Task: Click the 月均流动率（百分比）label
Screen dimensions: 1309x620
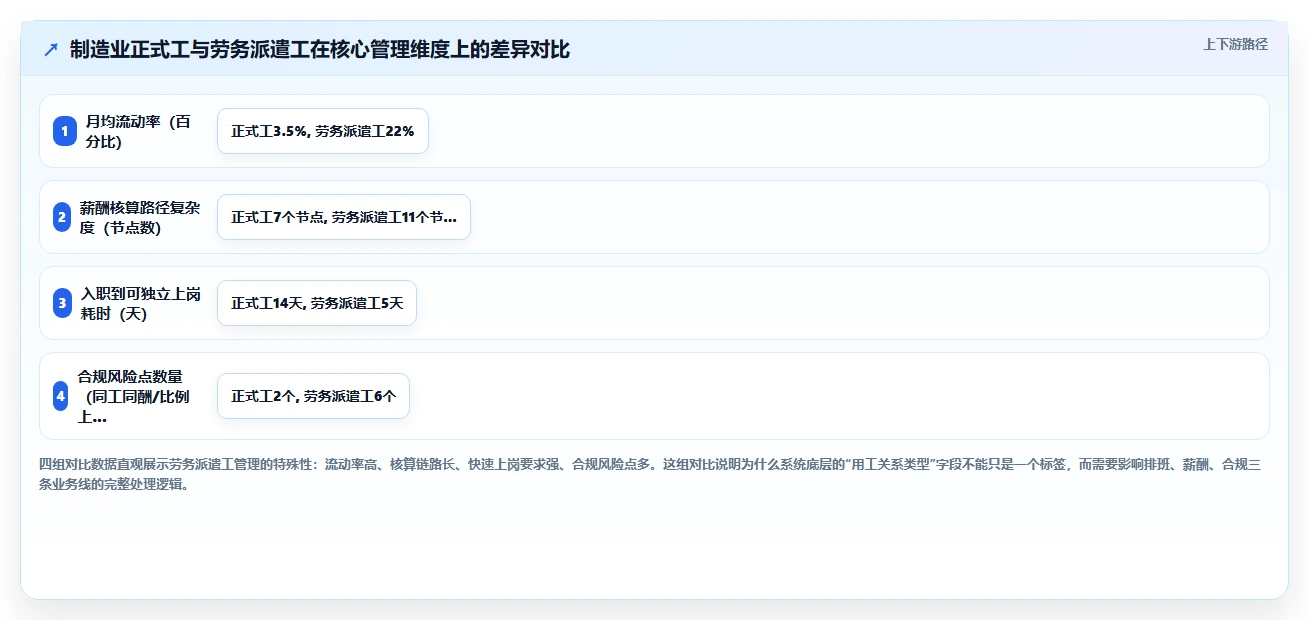Action: pyautogui.click(x=139, y=131)
